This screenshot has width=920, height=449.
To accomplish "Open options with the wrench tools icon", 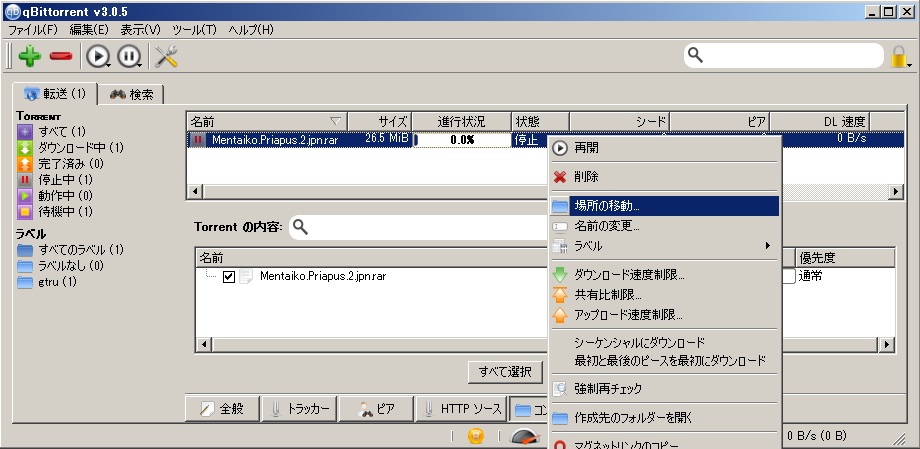I will 165,56.
